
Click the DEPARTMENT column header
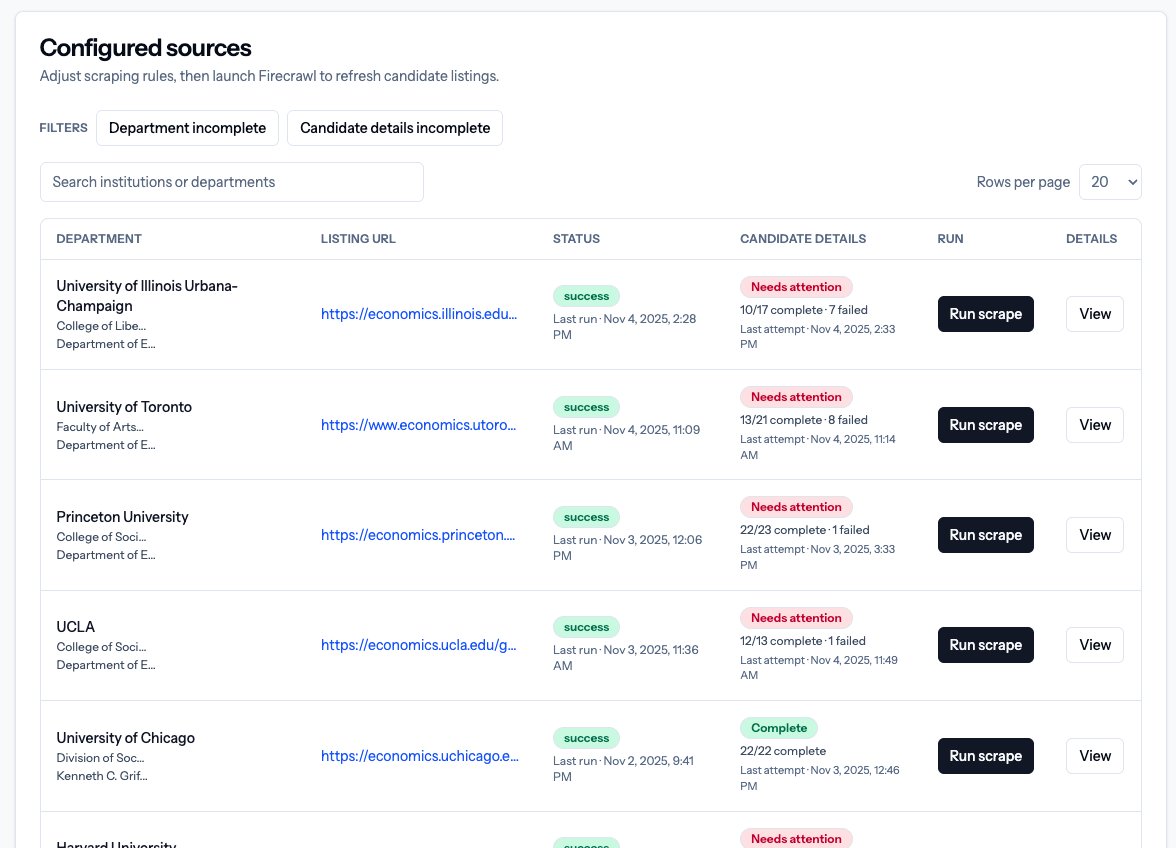click(99, 238)
